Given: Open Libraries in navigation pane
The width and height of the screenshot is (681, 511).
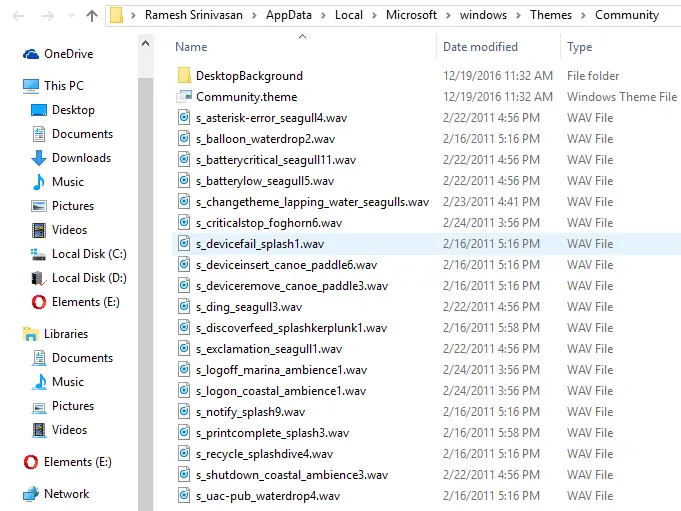Looking at the screenshot, I should click(66, 334).
